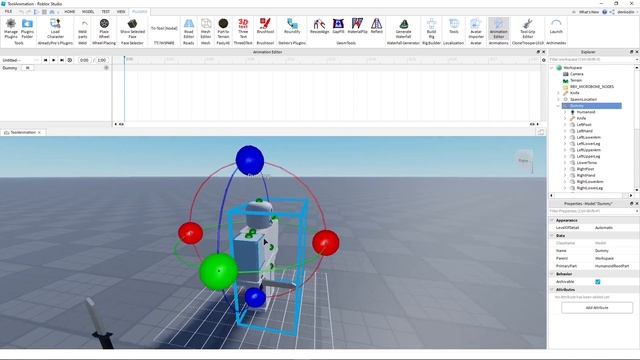Launch the Load Character plugin

pos(55,28)
